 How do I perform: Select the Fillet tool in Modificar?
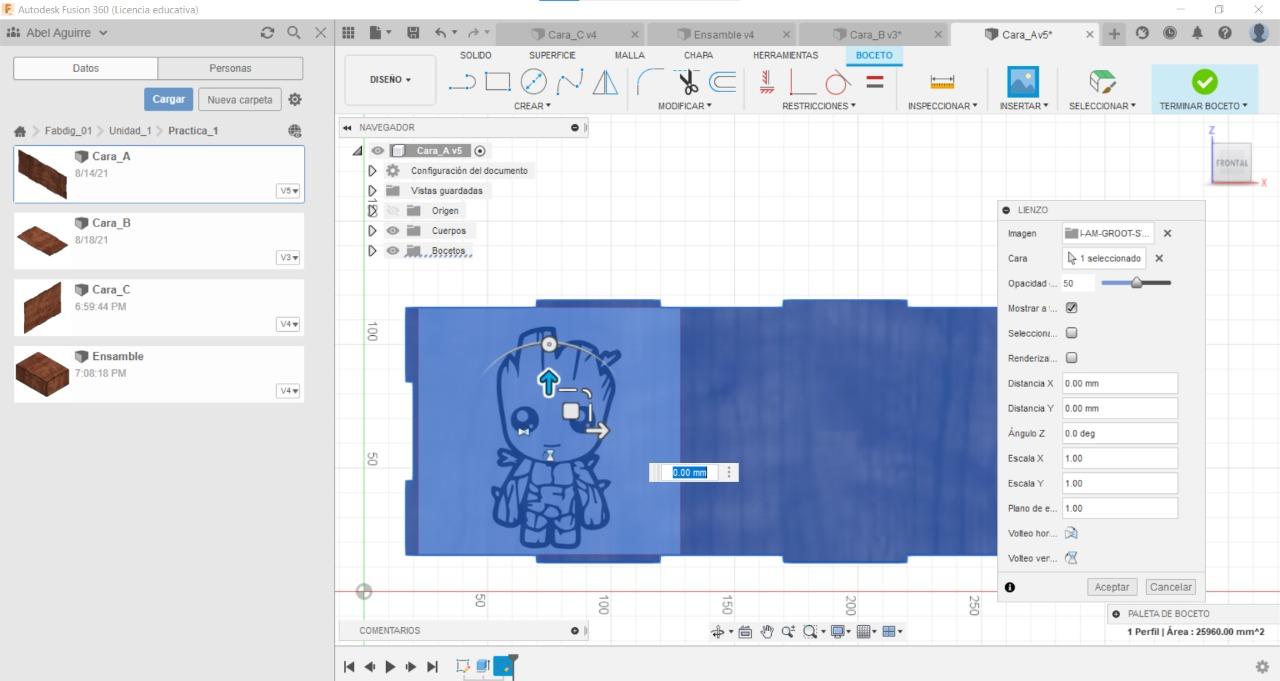[650, 82]
